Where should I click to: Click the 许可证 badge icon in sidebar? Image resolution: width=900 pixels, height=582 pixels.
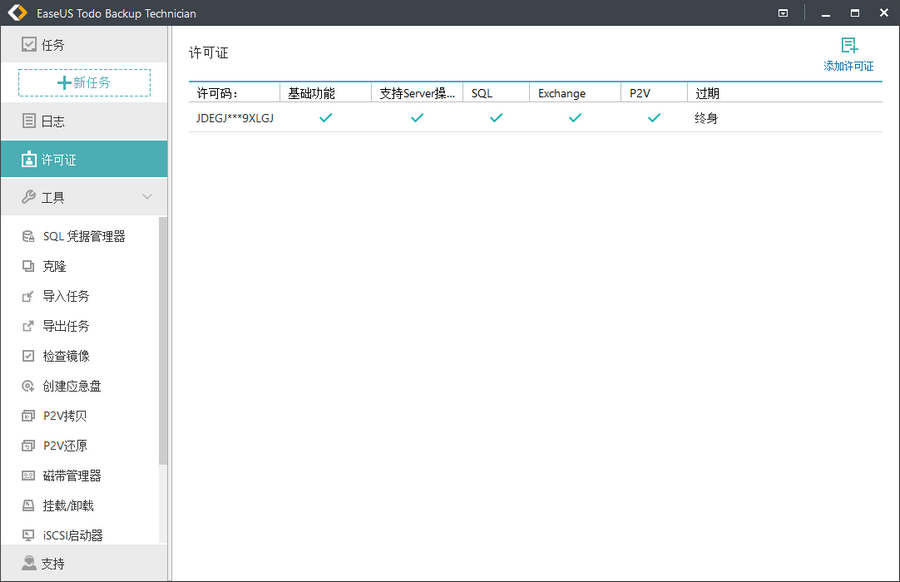29,159
